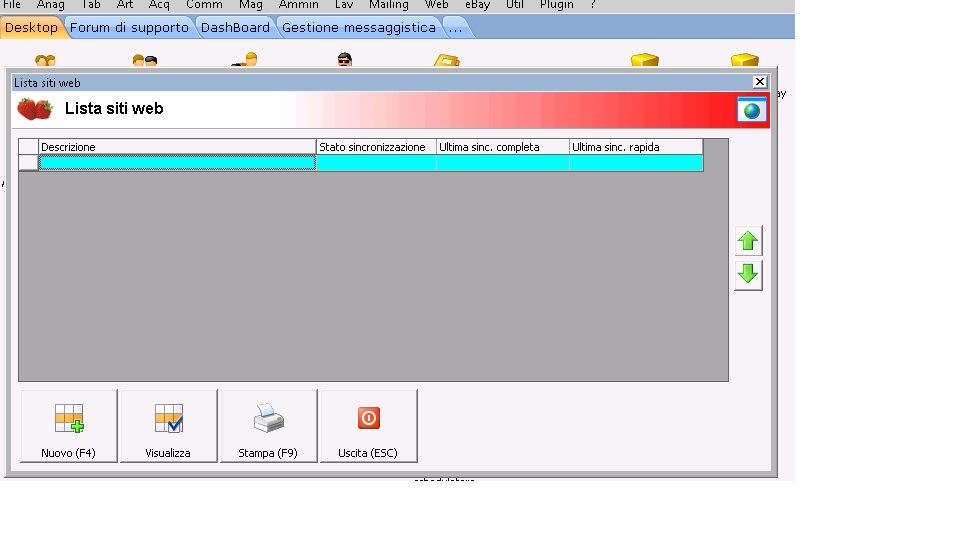Image resolution: width=960 pixels, height=540 pixels.
Task: Show more tabs with the ellipsis tab
Action: point(456,28)
